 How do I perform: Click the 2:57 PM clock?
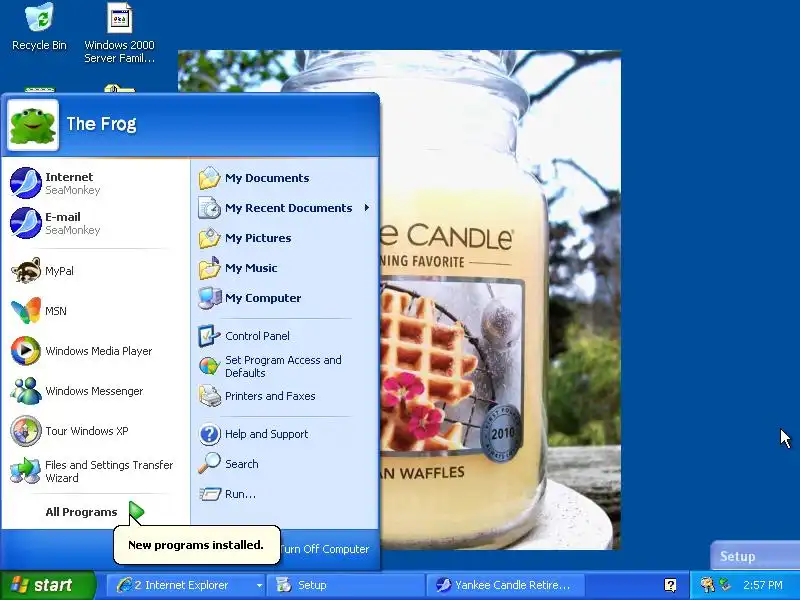763,585
